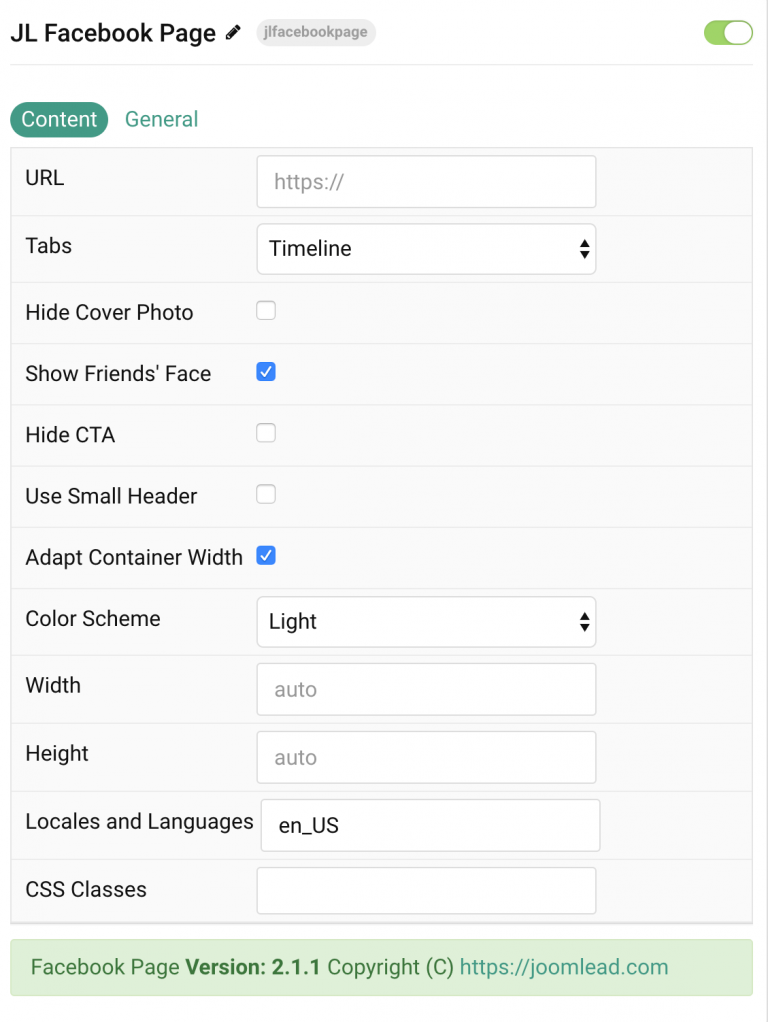Screen dimensions: 768x1022
Task: Click the Height input field
Action: [426, 757]
